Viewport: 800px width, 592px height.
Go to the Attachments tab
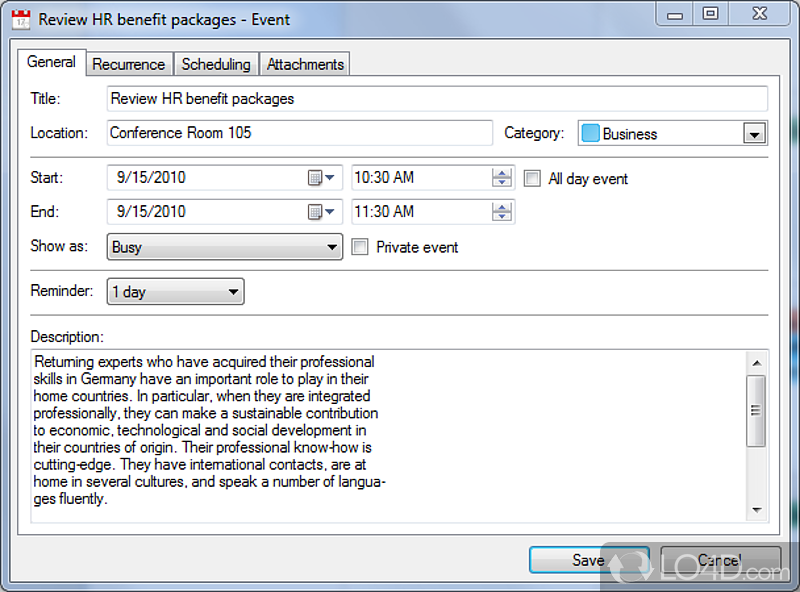point(305,64)
